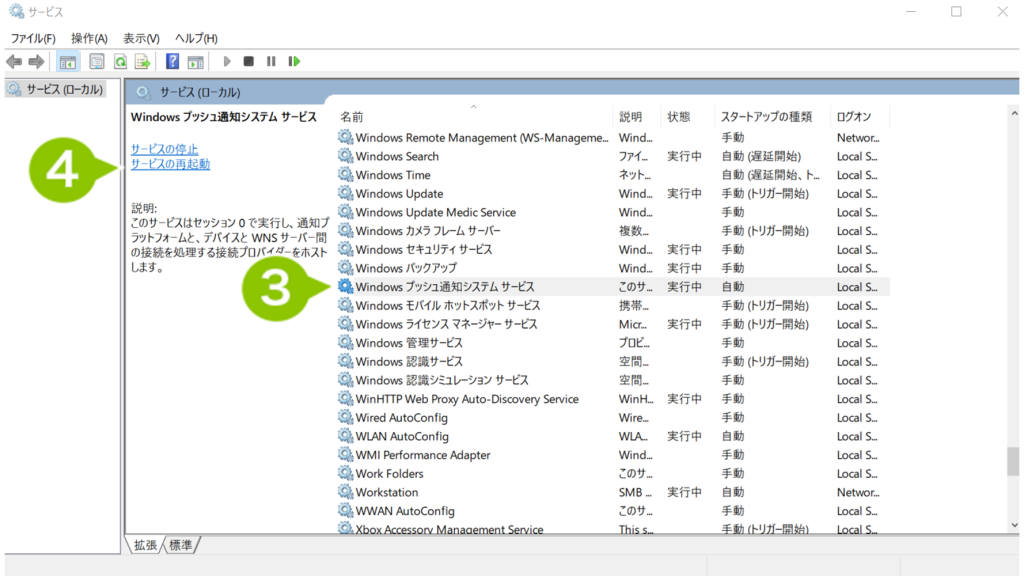Stop the service with the stop icon
Viewport: 1024px width, 576px height.
(248, 61)
